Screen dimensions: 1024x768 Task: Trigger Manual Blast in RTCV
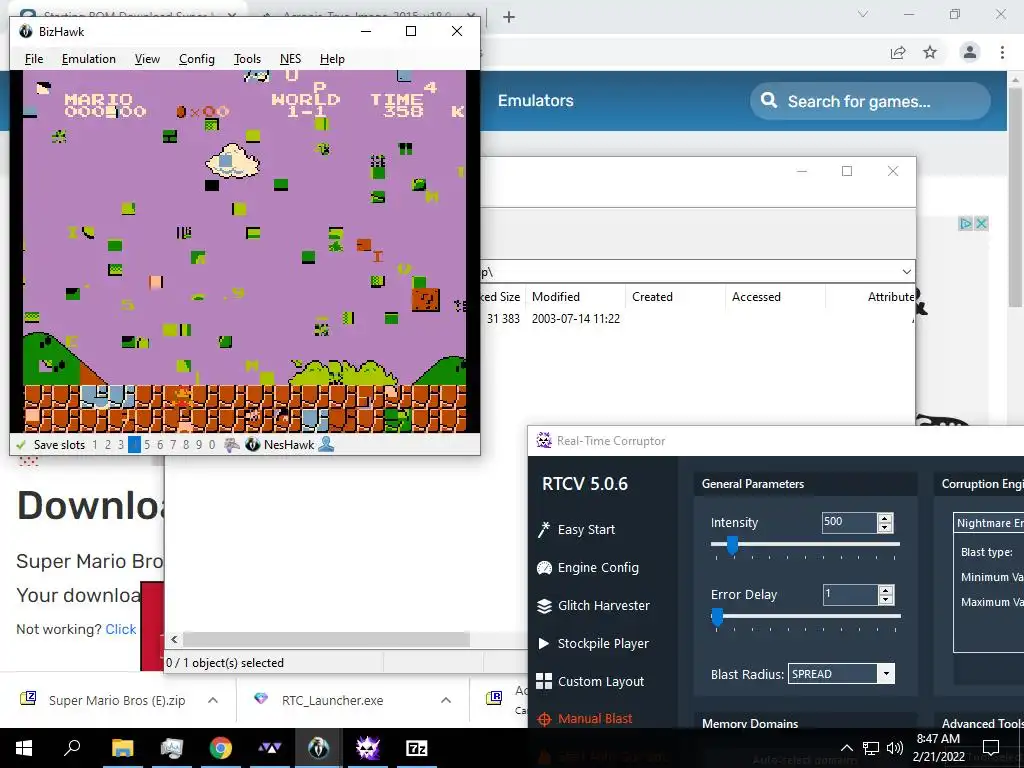(x=584, y=719)
